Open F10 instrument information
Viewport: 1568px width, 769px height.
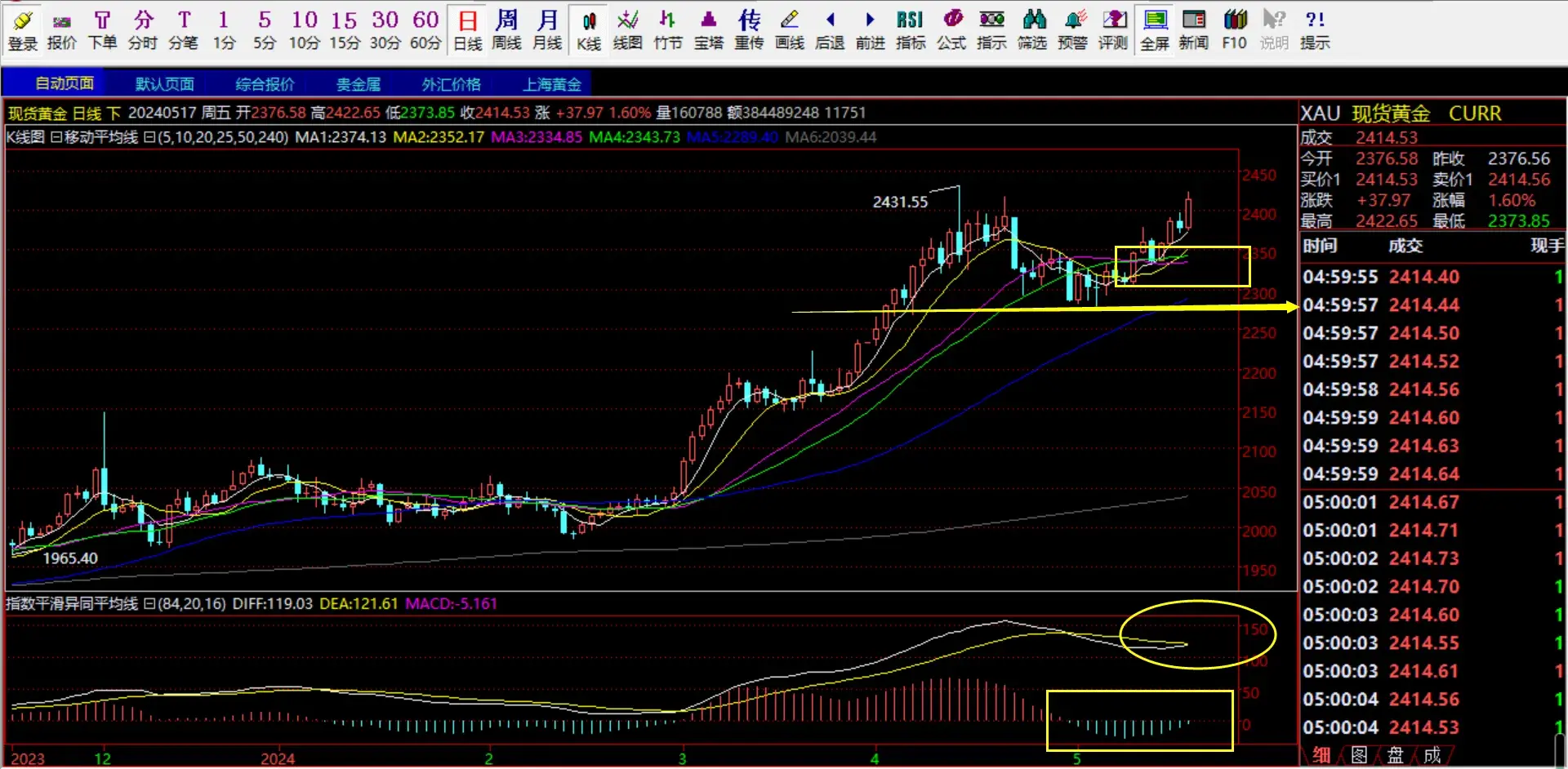pos(1234,29)
